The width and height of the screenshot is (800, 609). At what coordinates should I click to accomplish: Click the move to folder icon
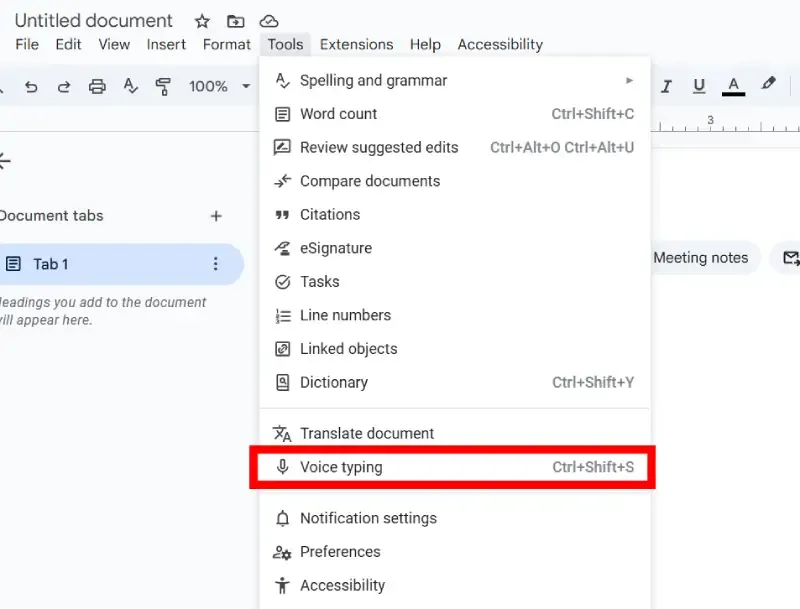(x=235, y=21)
